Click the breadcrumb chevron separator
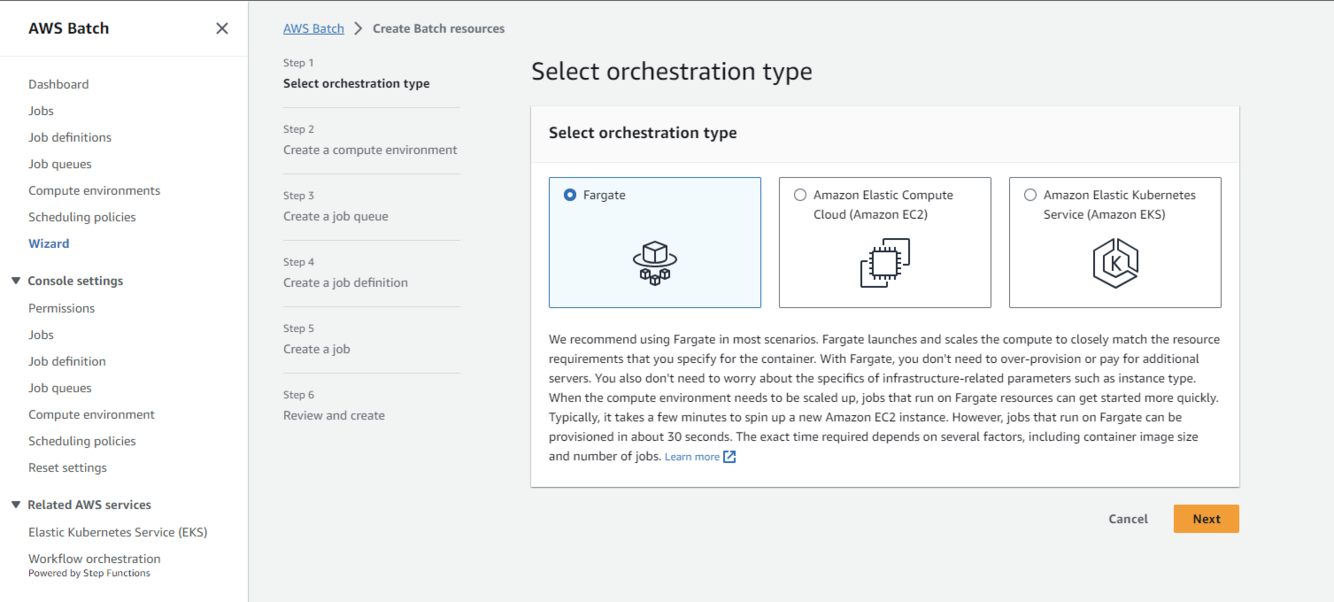 (x=358, y=28)
